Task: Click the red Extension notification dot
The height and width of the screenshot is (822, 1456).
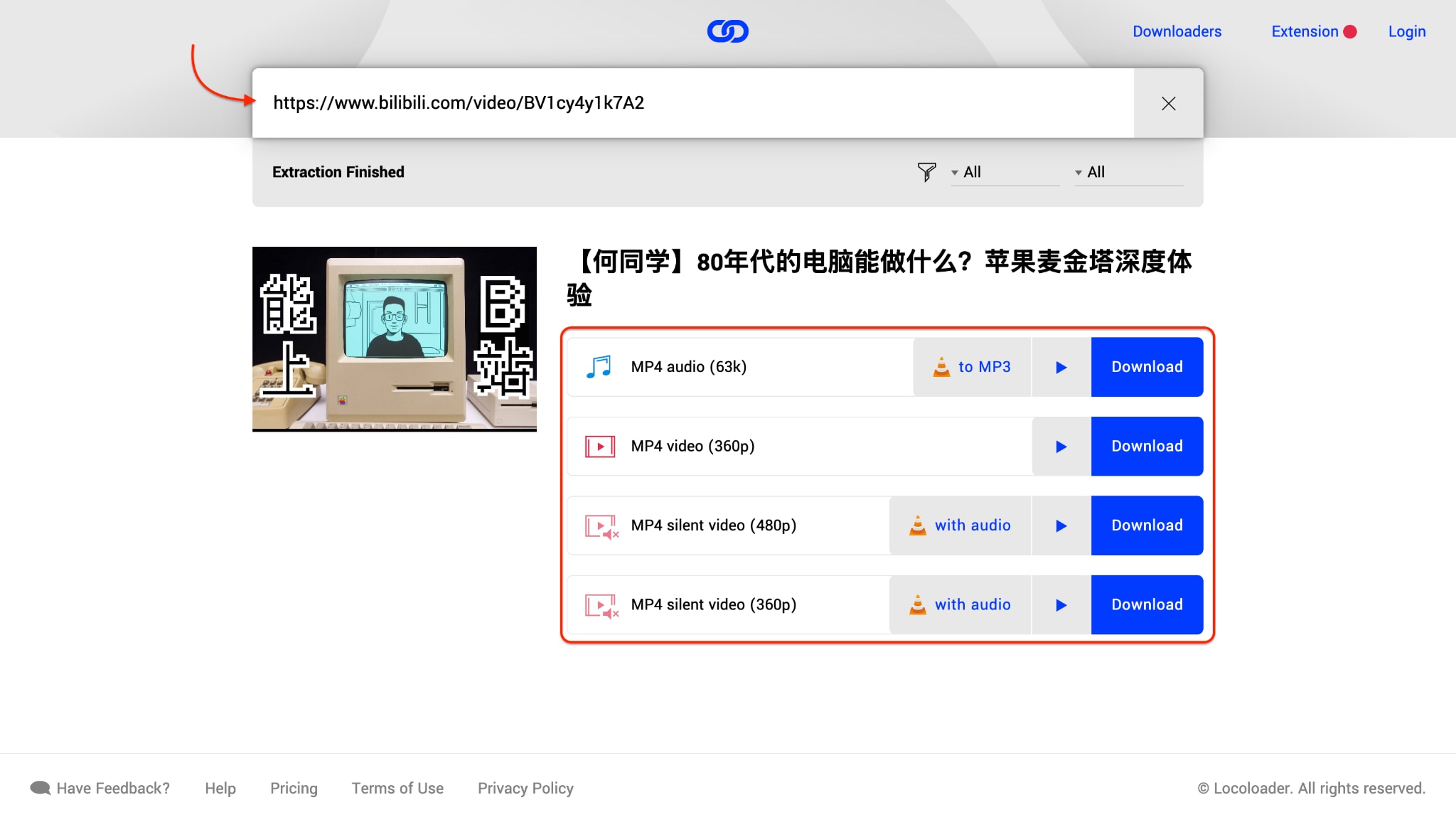Action: (1350, 32)
